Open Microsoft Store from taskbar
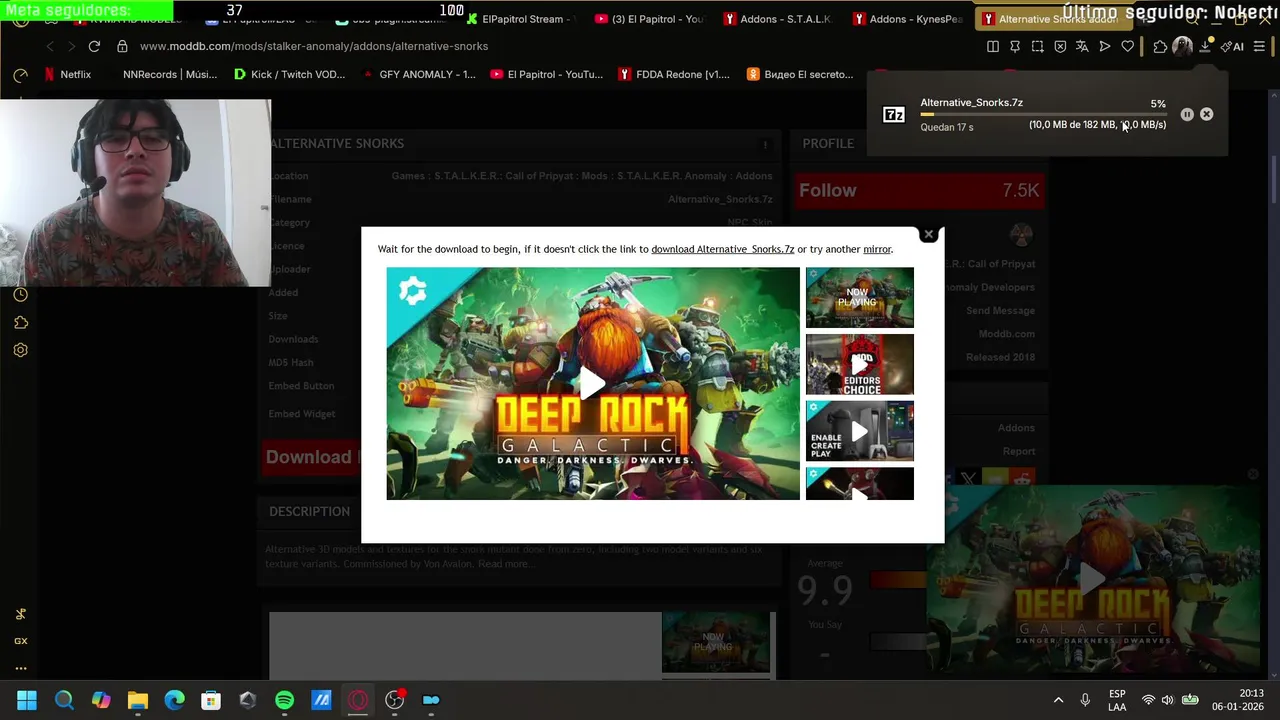 [211, 700]
